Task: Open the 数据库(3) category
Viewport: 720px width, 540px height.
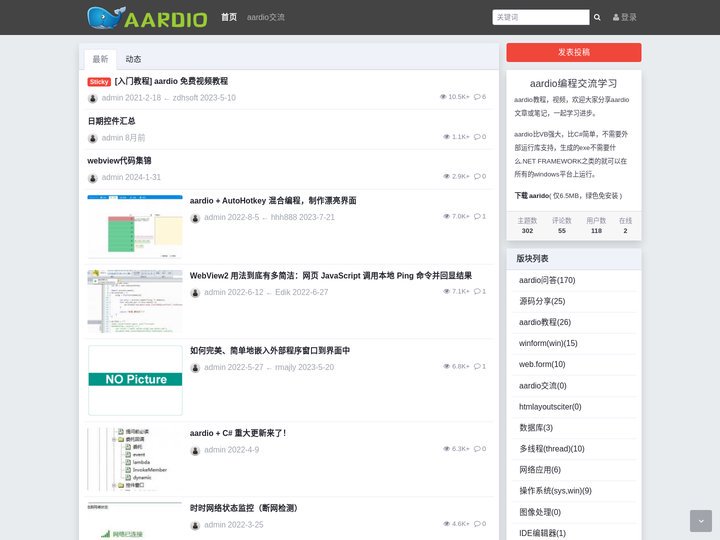Action: click(535, 428)
